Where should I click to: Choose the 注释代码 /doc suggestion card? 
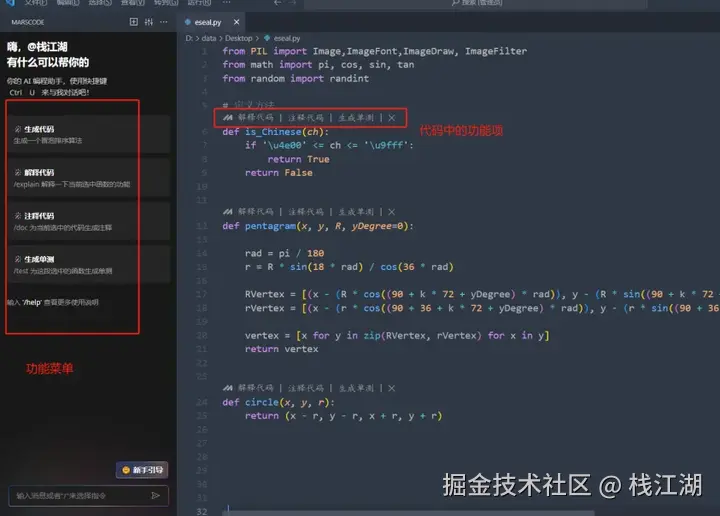[89, 221]
